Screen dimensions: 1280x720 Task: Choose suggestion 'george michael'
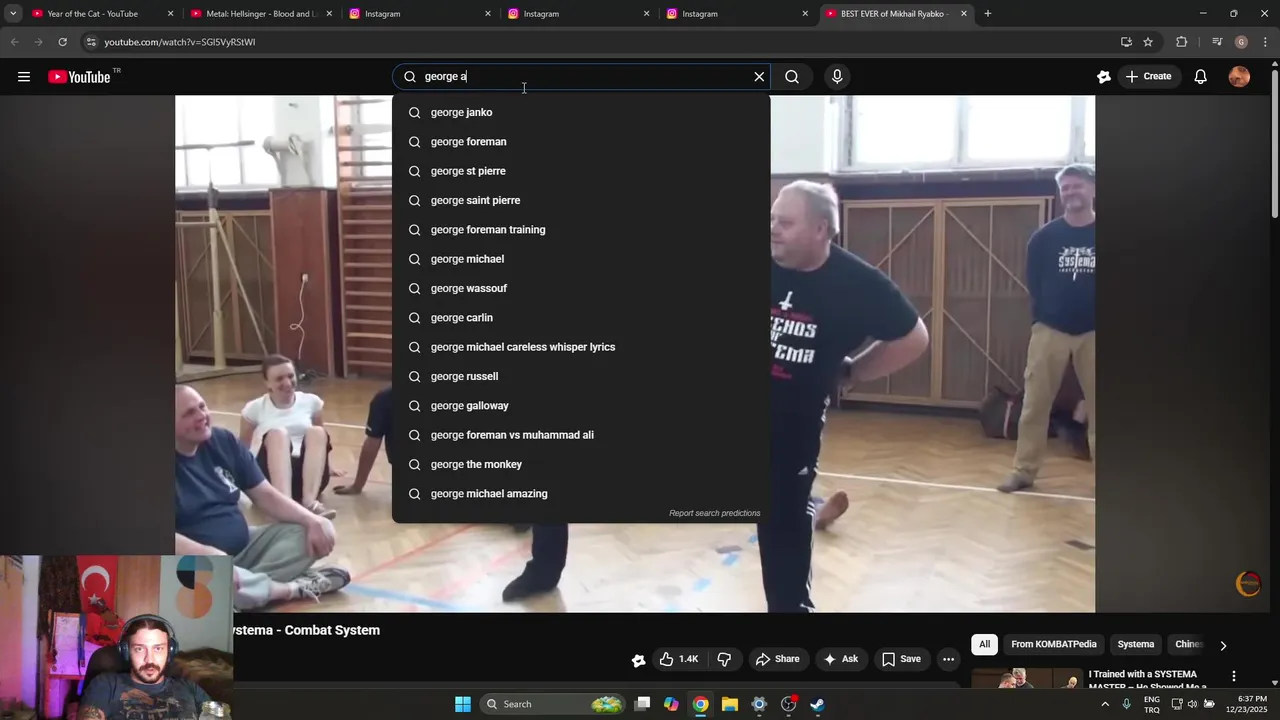click(581, 259)
